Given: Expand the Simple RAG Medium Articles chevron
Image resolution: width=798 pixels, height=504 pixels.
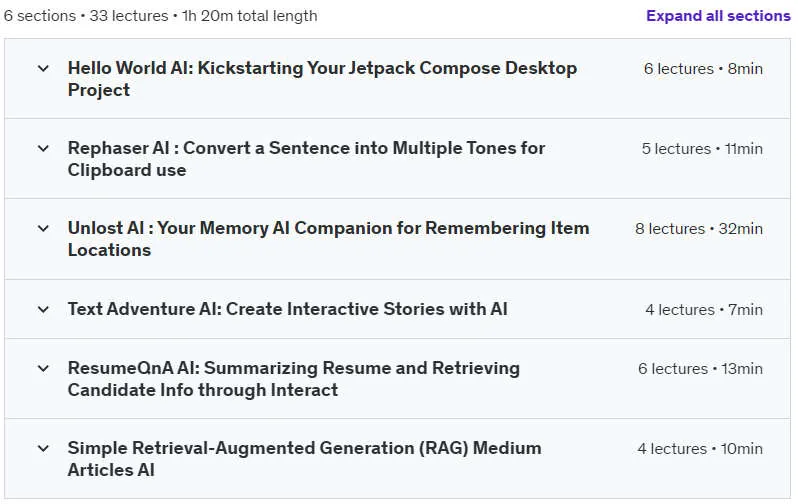Looking at the screenshot, I should 43,448.
